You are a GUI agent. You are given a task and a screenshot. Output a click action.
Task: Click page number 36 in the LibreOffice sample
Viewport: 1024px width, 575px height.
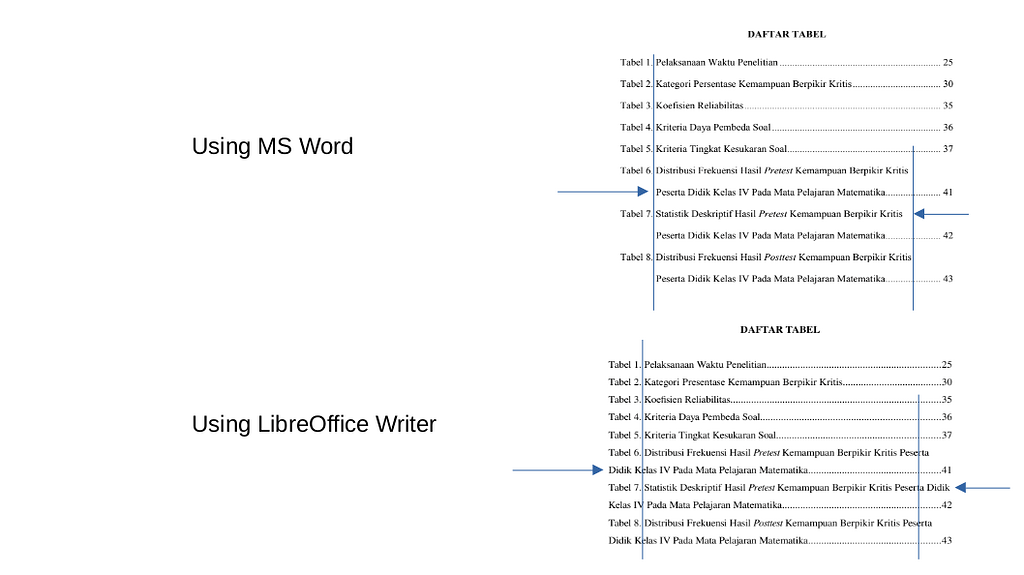click(947, 417)
